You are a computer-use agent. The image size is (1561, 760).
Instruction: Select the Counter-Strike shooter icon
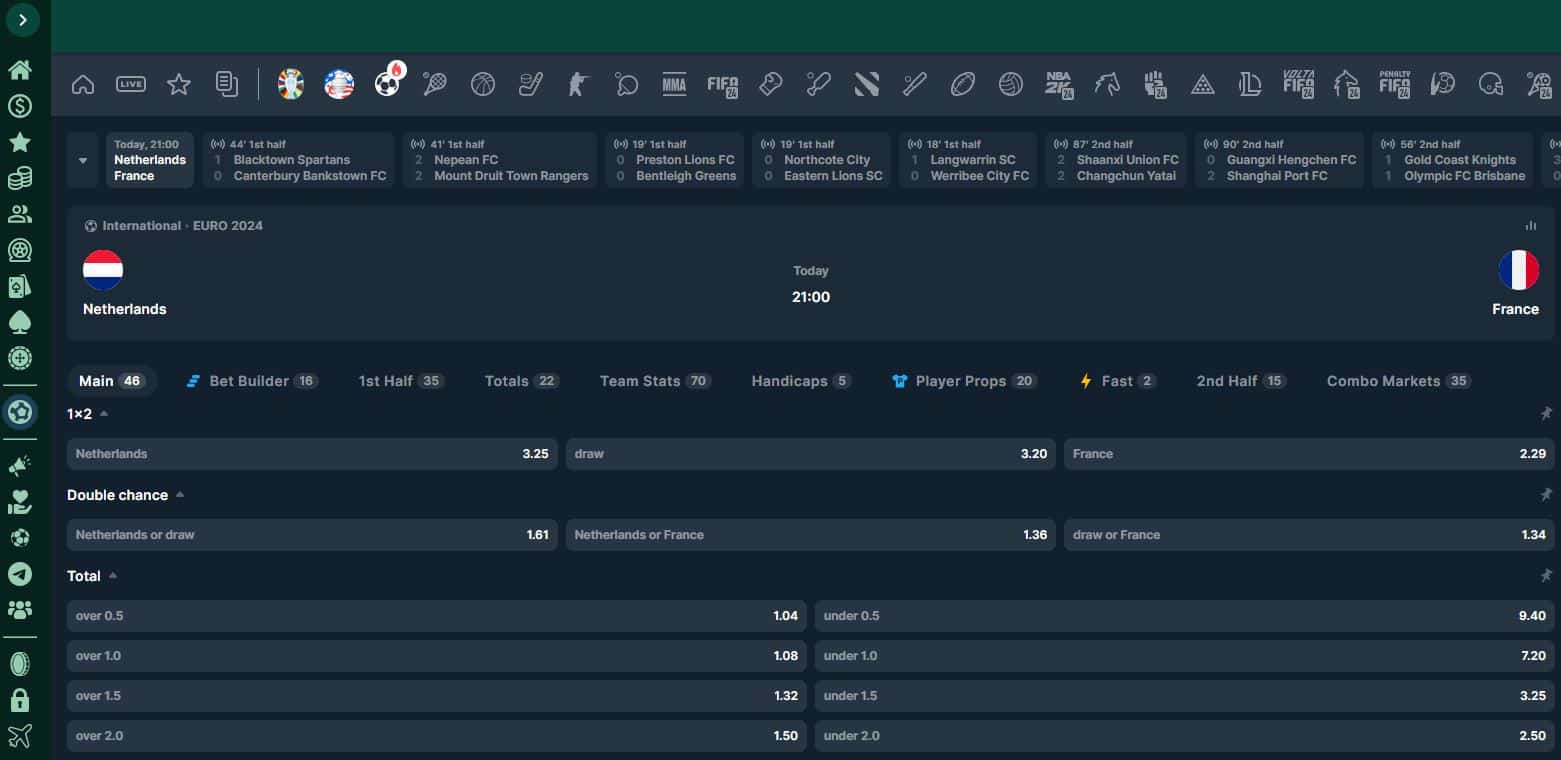pos(579,85)
